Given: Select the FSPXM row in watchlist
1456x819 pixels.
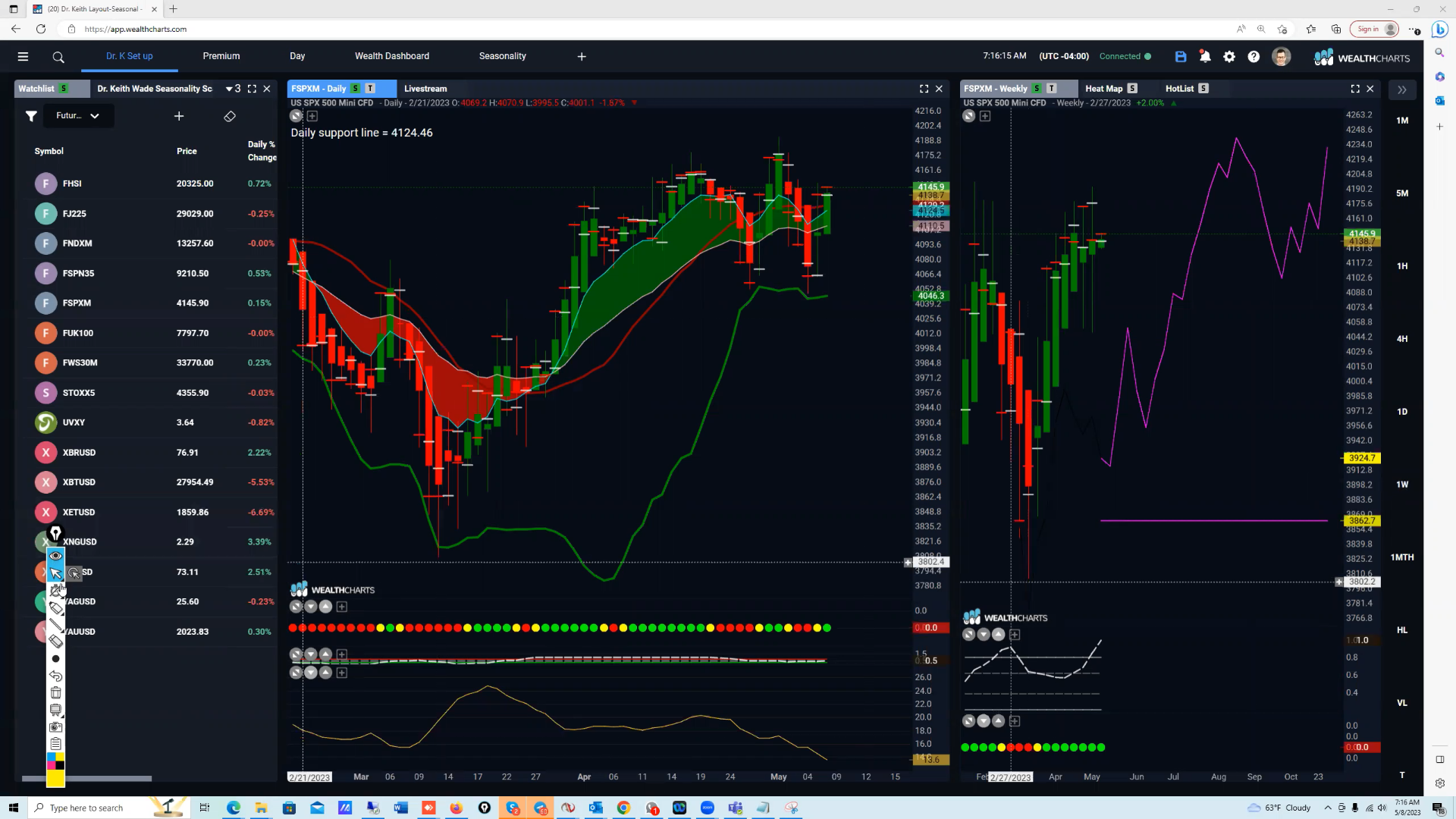Looking at the screenshot, I should (152, 303).
